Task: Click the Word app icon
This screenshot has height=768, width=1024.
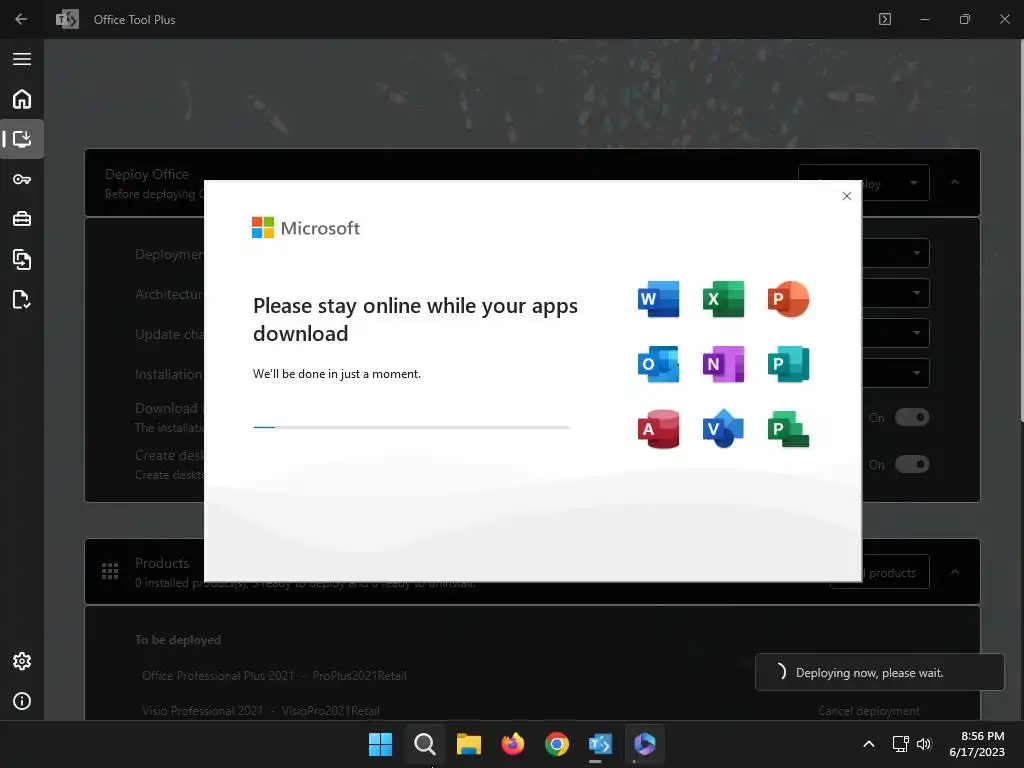Action: click(658, 299)
